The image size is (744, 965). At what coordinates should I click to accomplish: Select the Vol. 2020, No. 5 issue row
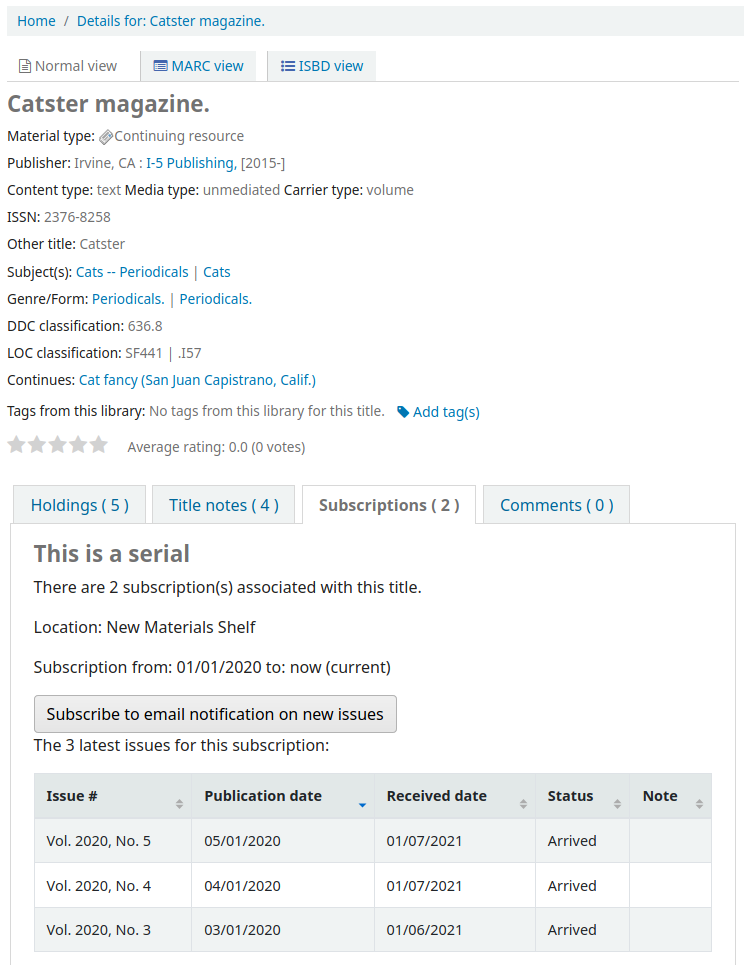click(99, 841)
